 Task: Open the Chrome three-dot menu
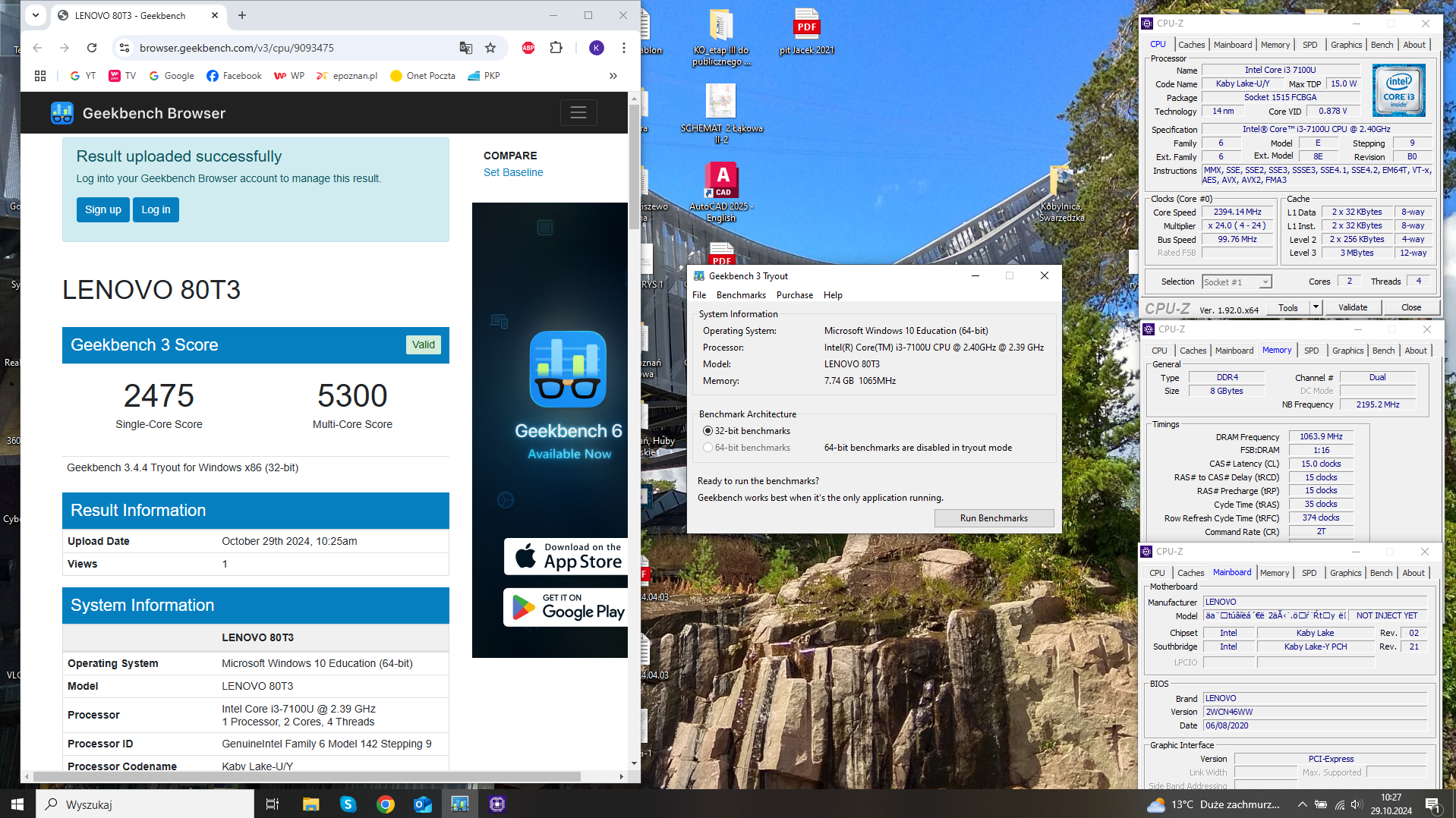coord(624,48)
